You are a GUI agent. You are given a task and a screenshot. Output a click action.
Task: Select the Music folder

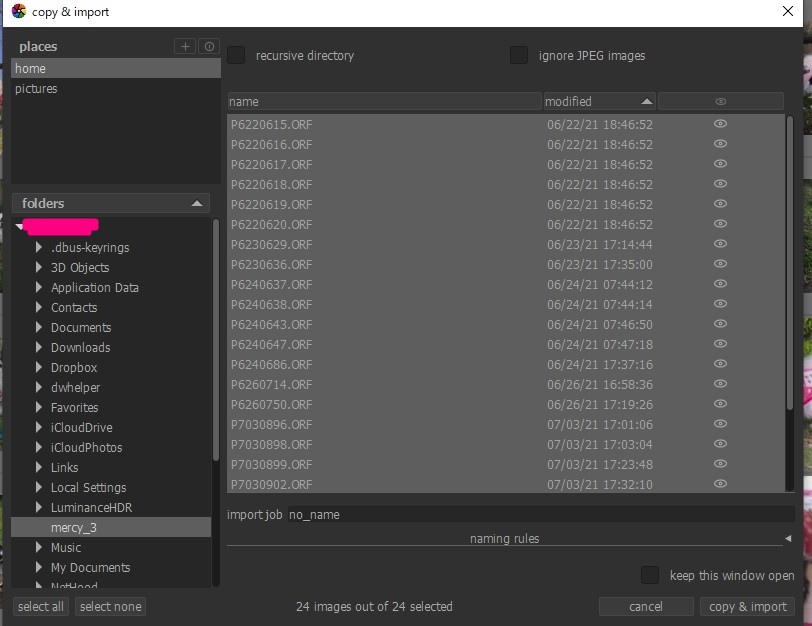click(66, 548)
